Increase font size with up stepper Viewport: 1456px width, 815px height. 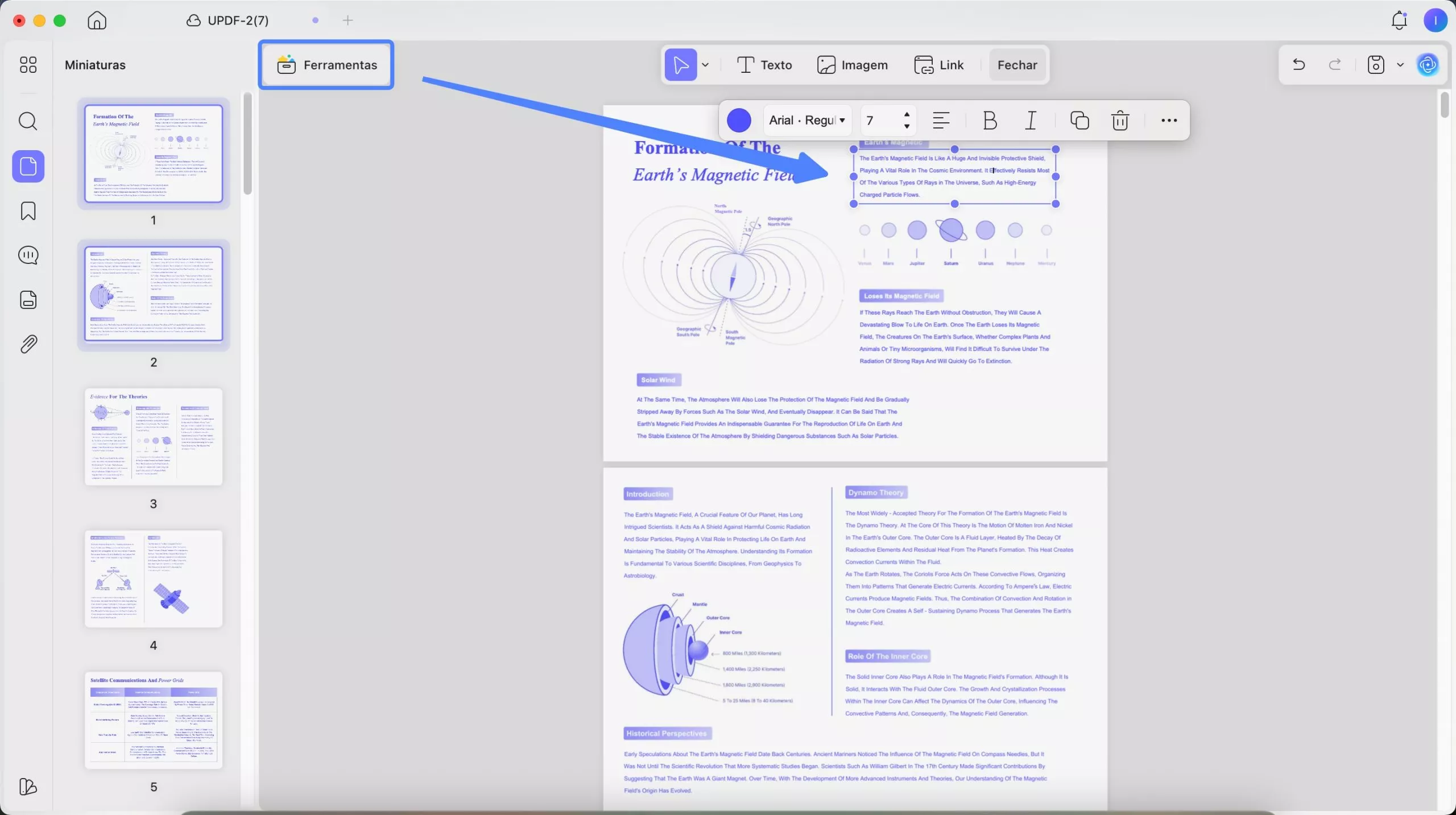[907, 114]
